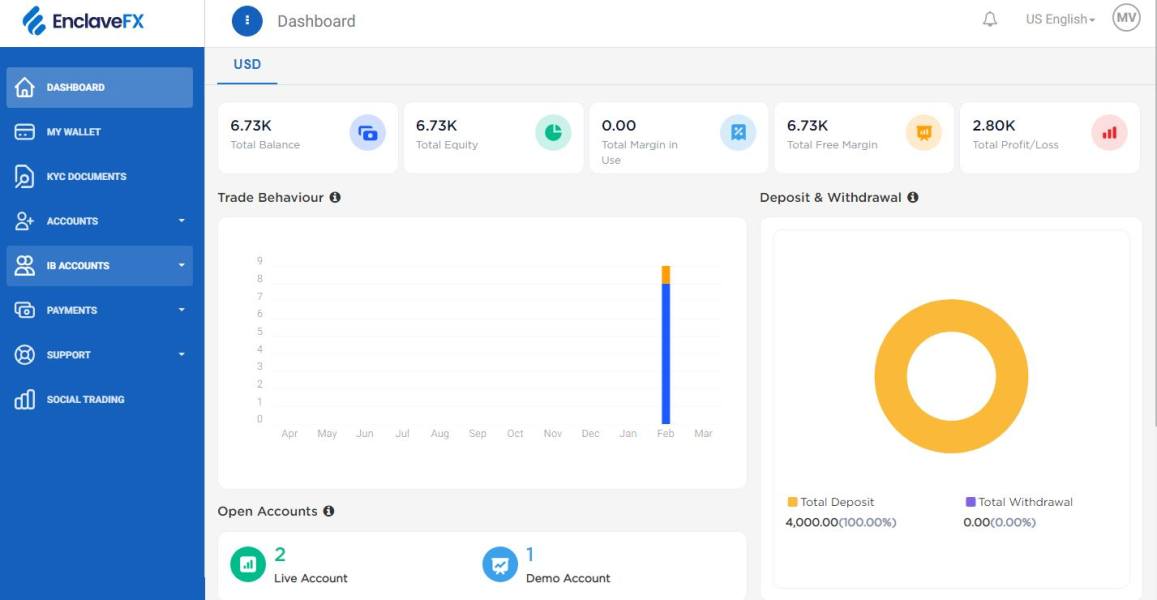The height and width of the screenshot is (600, 1157).
Task: Expand the IB Accounts sidebar menu
Action: pos(99,266)
